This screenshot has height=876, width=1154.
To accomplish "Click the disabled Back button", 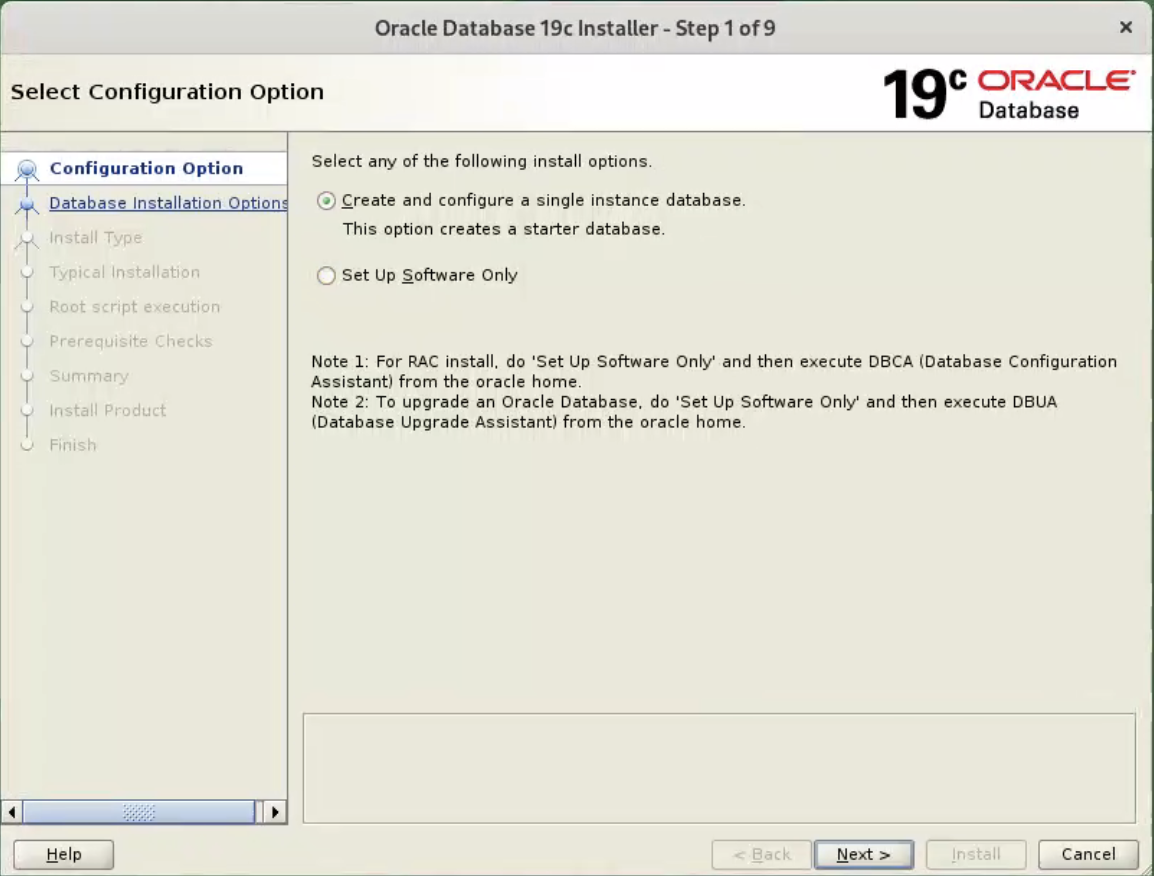I will click(x=761, y=854).
